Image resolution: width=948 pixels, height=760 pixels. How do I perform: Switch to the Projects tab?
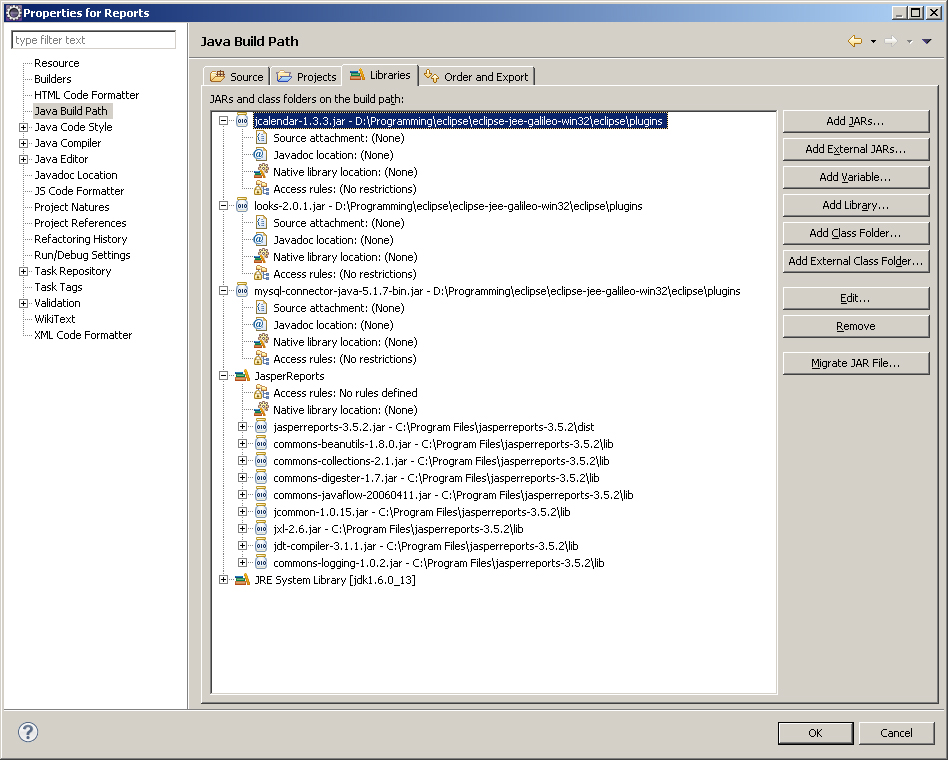pyautogui.click(x=306, y=77)
